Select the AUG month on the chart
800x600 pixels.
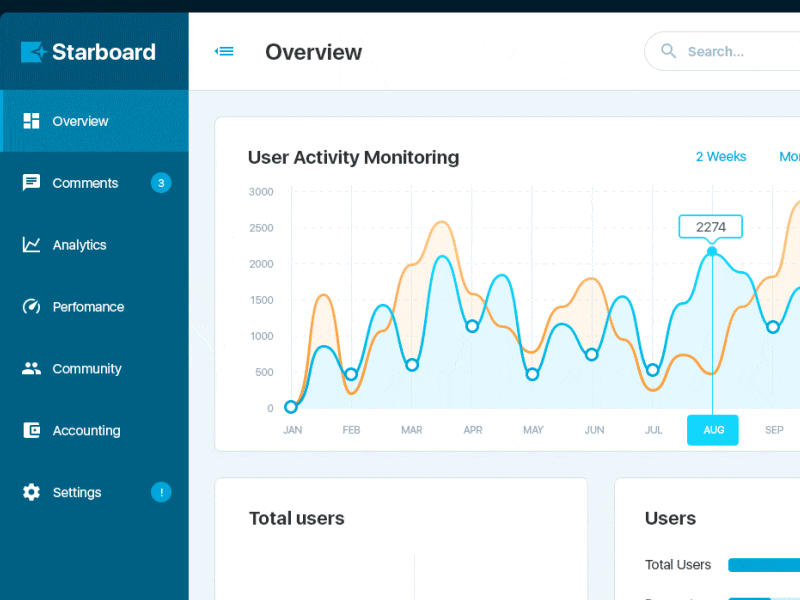[x=713, y=430]
